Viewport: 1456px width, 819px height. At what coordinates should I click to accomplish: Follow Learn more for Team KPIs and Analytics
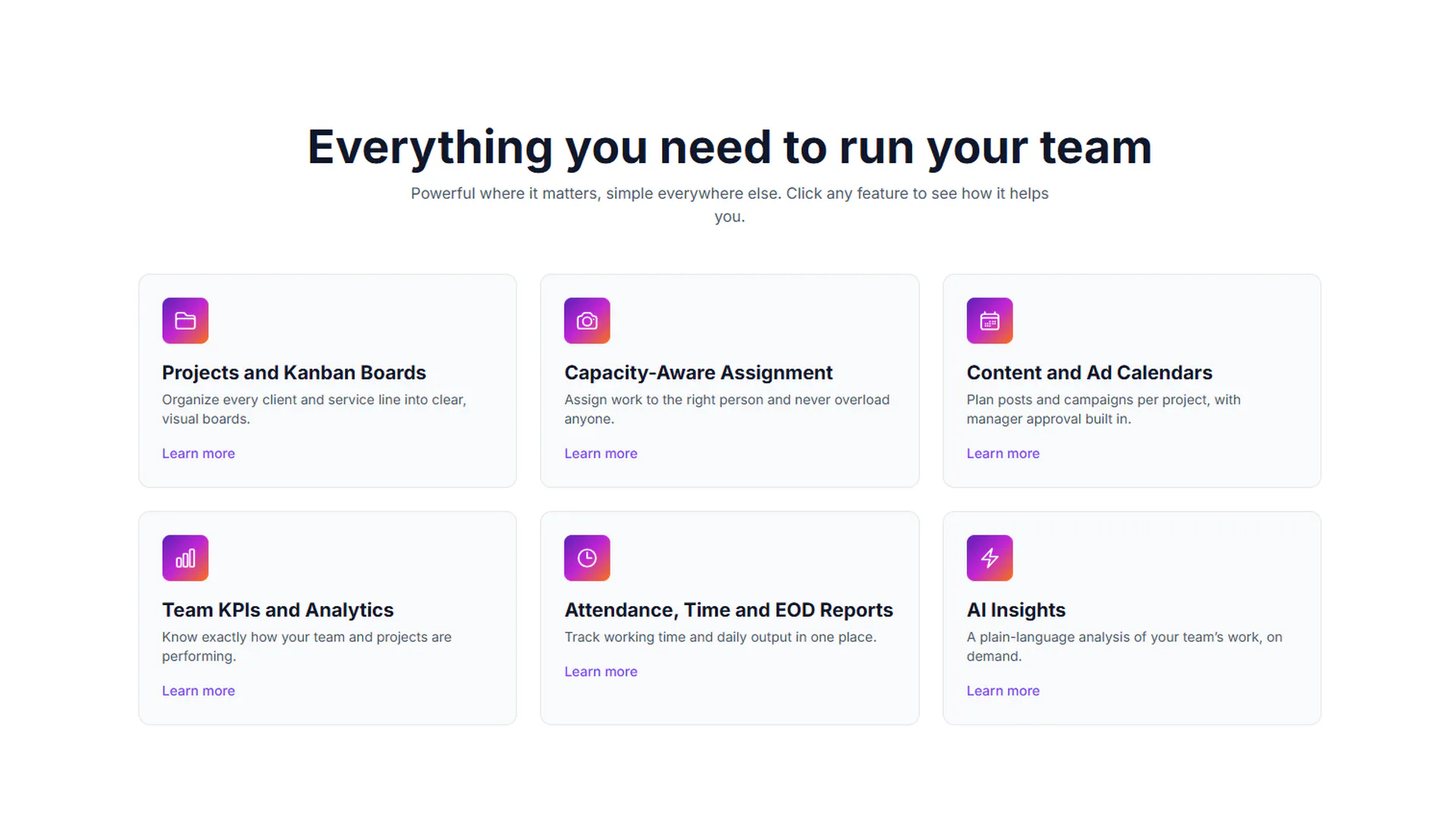click(199, 691)
